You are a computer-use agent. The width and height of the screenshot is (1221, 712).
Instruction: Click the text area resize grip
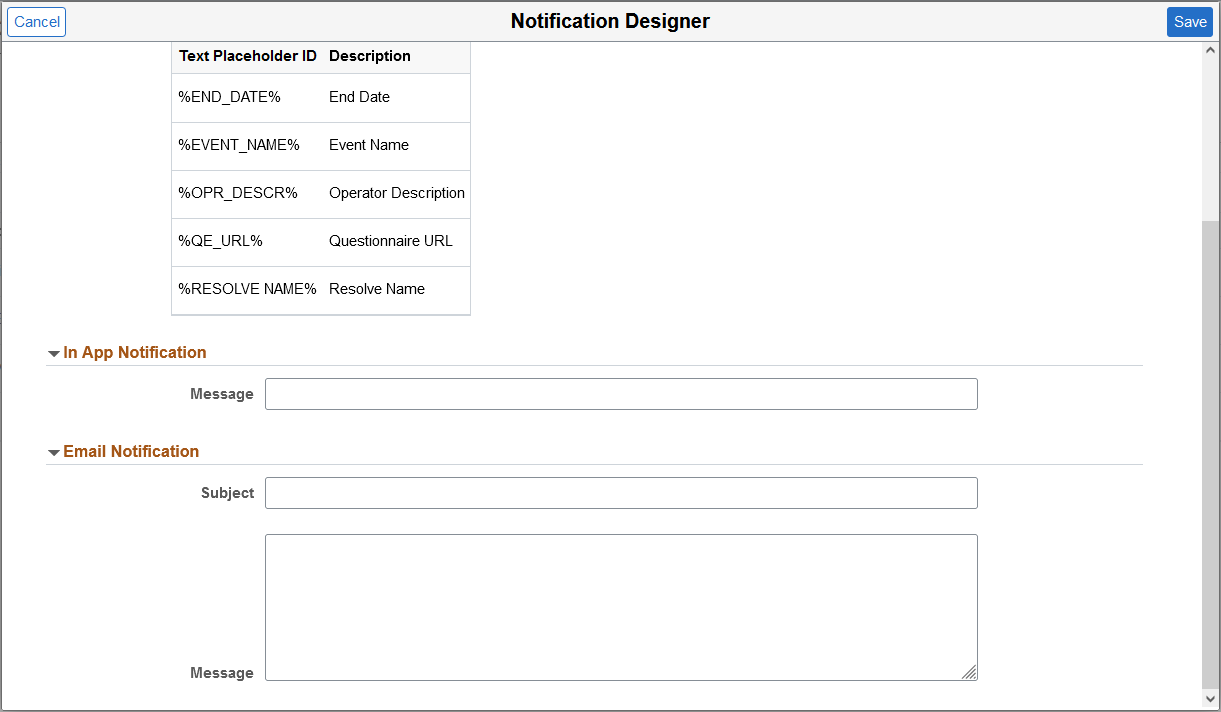coord(970,673)
